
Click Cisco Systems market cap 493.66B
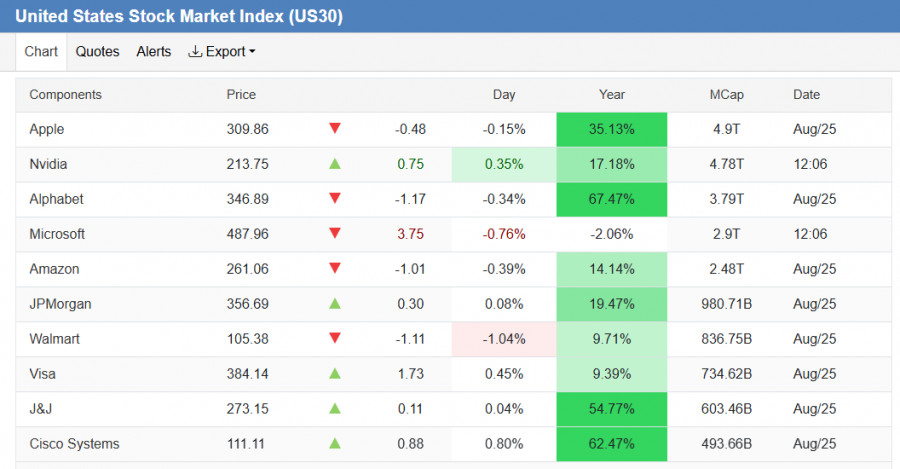coord(727,444)
